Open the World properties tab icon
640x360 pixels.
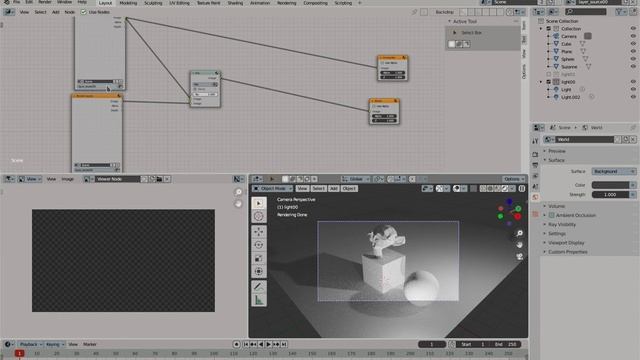[x=535, y=197]
